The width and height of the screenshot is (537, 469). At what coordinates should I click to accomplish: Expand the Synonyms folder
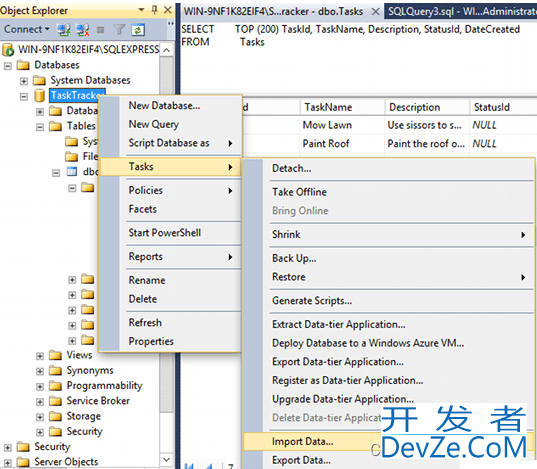point(40,371)
